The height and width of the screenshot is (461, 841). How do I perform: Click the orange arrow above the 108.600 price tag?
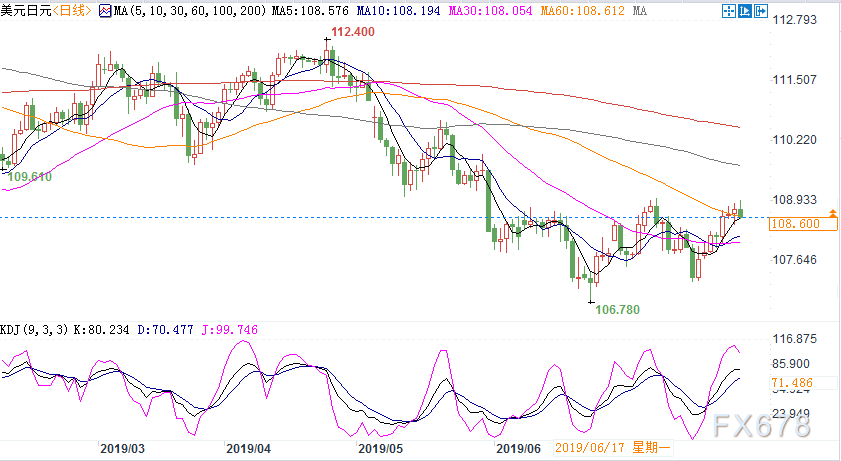click(832, 213)
